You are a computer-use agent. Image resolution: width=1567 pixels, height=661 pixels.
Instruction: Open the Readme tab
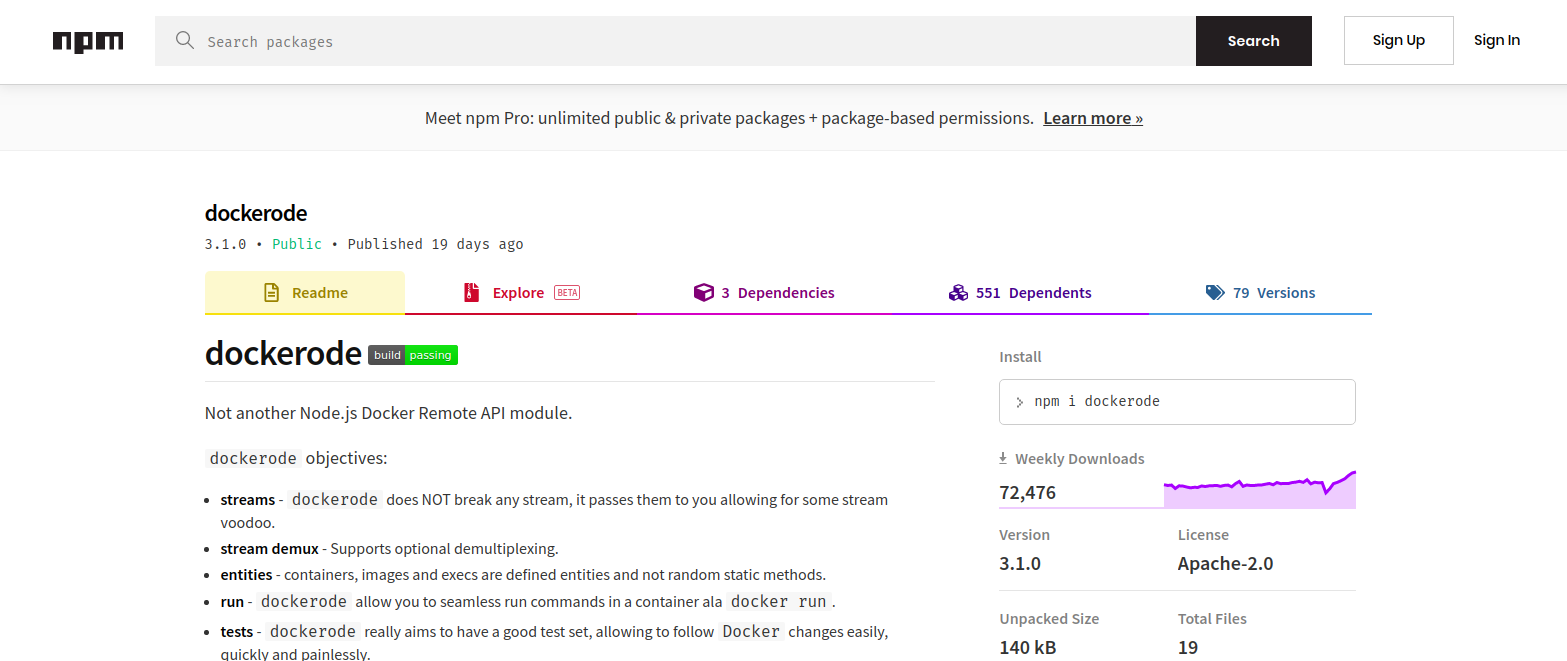pyautogui.click(x=319, y=293)
